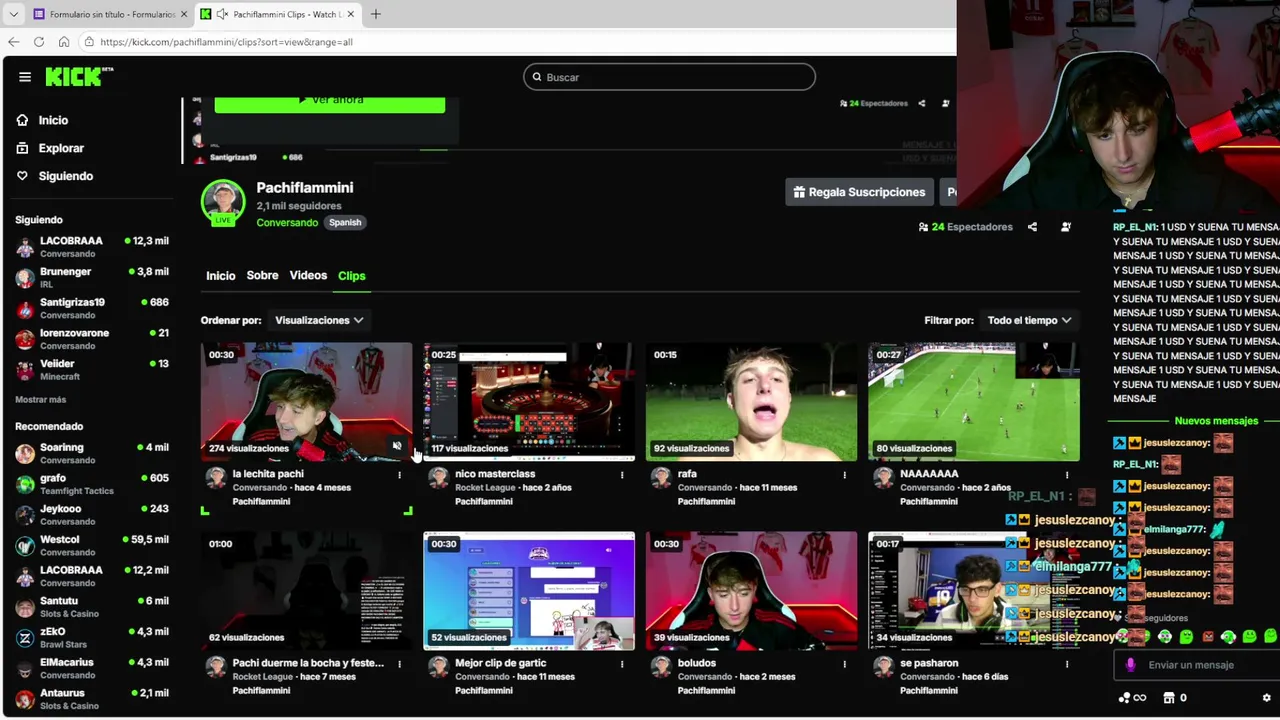Open a new browser tab

click(x=376, y=14)
